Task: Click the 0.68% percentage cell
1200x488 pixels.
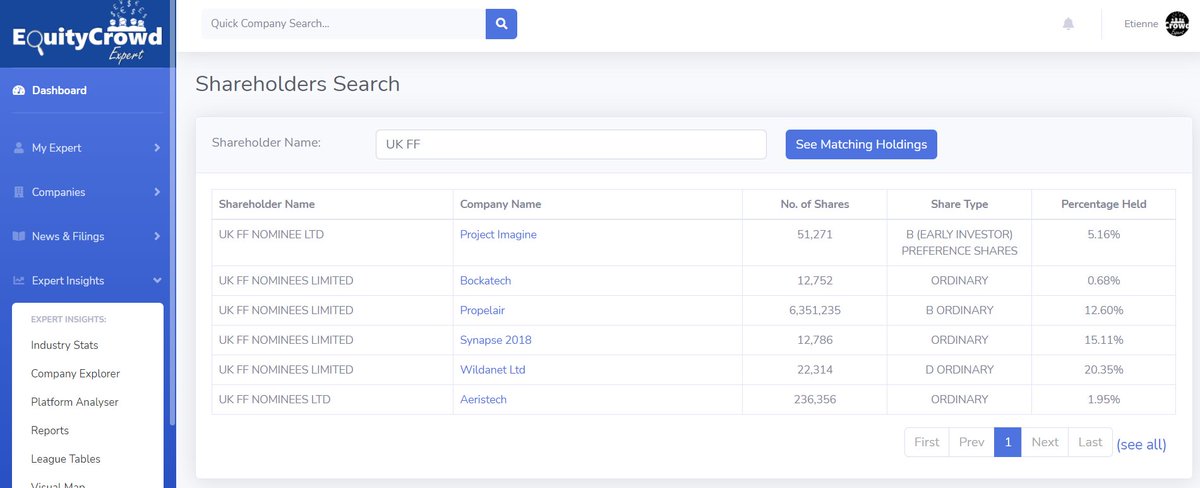Action: click(x=1104, y=280)
